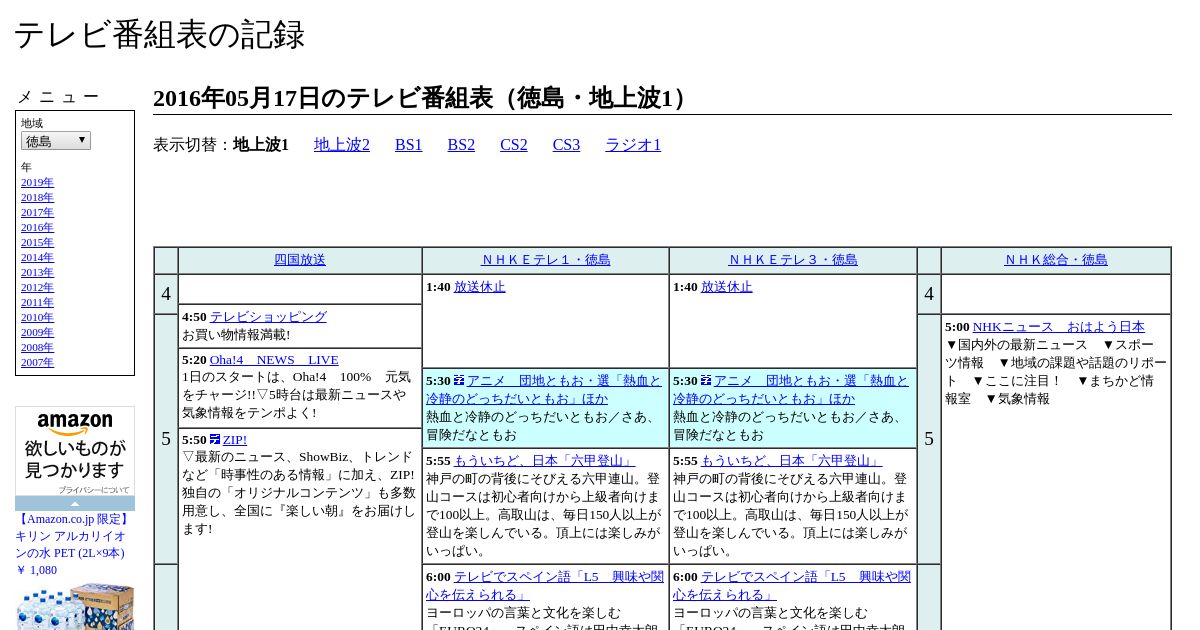Open もういちど、日本「六甲登山」 in NHK Eテレ1
This screenshot has width=1200, height=630.
[x=545, y=461]
